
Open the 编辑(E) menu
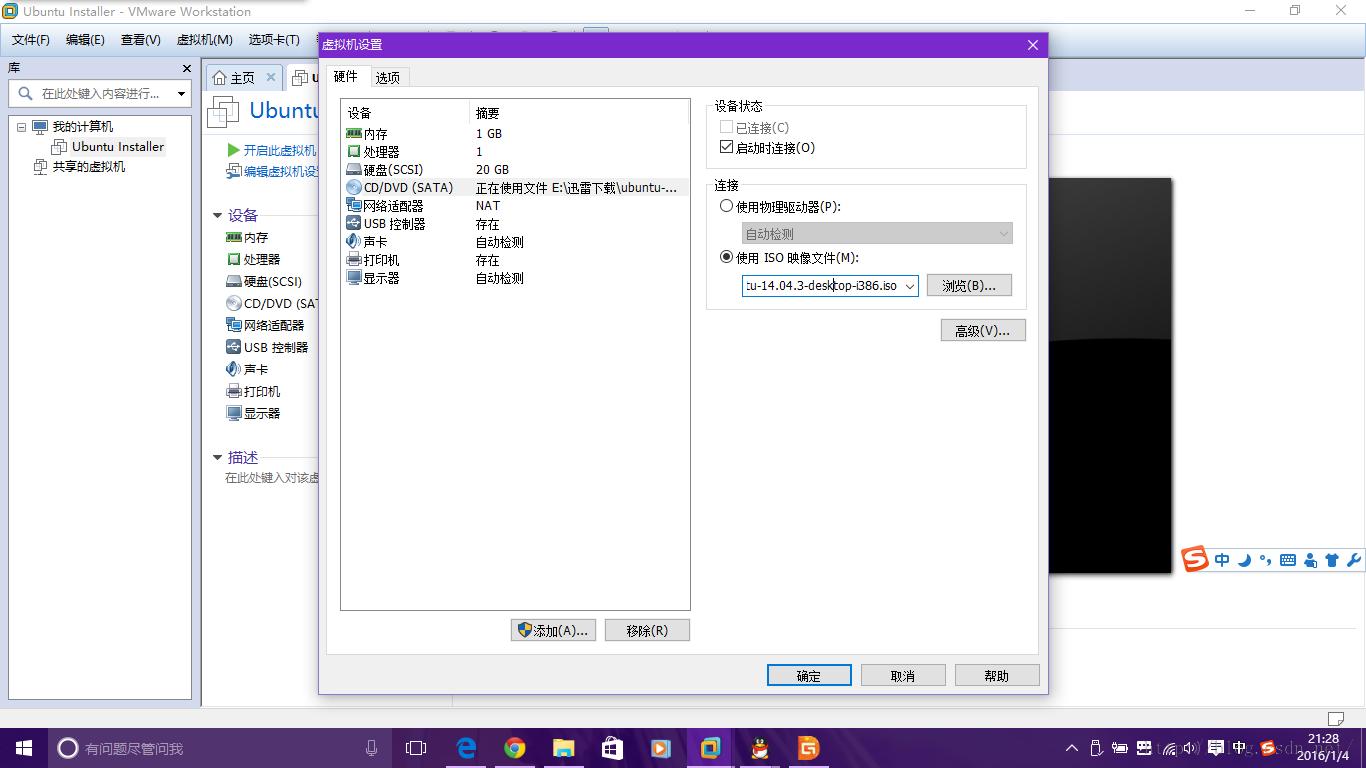(85, 40)
